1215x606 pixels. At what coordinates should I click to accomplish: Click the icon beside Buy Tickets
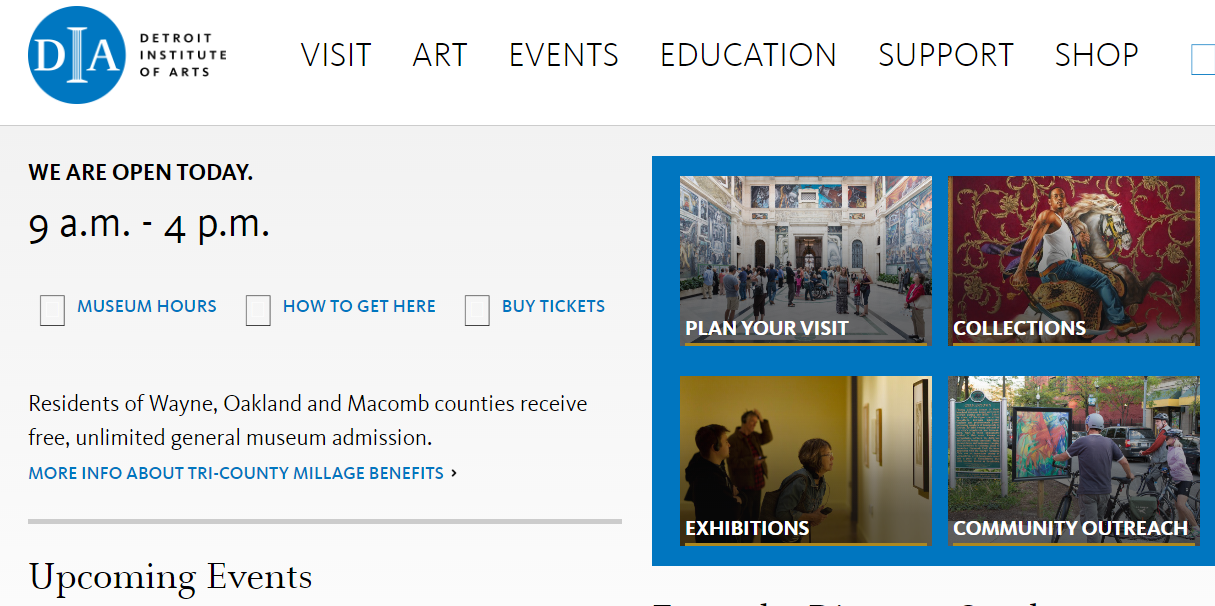pyautogui.click(x=477, y=310)
